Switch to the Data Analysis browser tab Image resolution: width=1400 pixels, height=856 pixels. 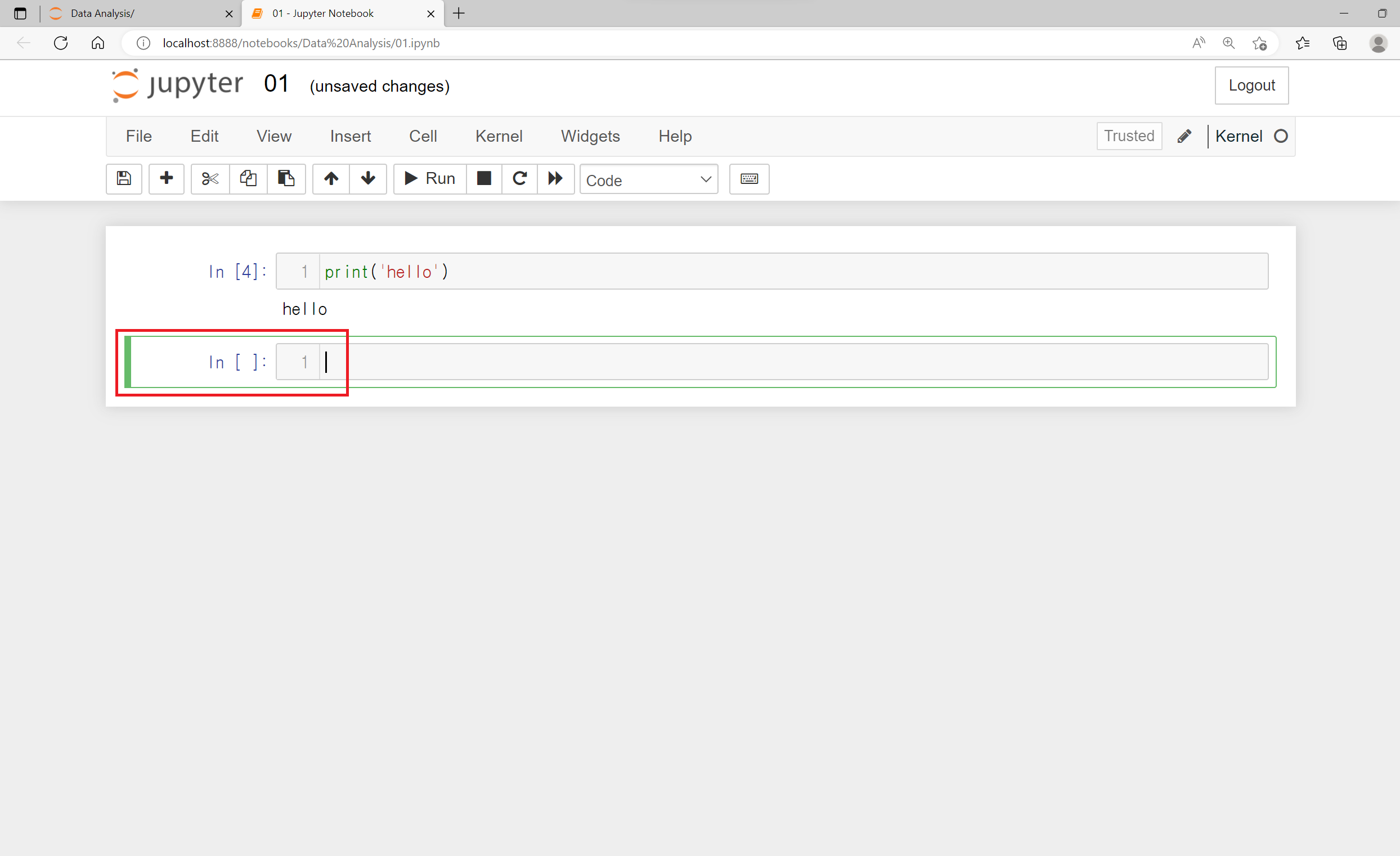coord(136,13)
